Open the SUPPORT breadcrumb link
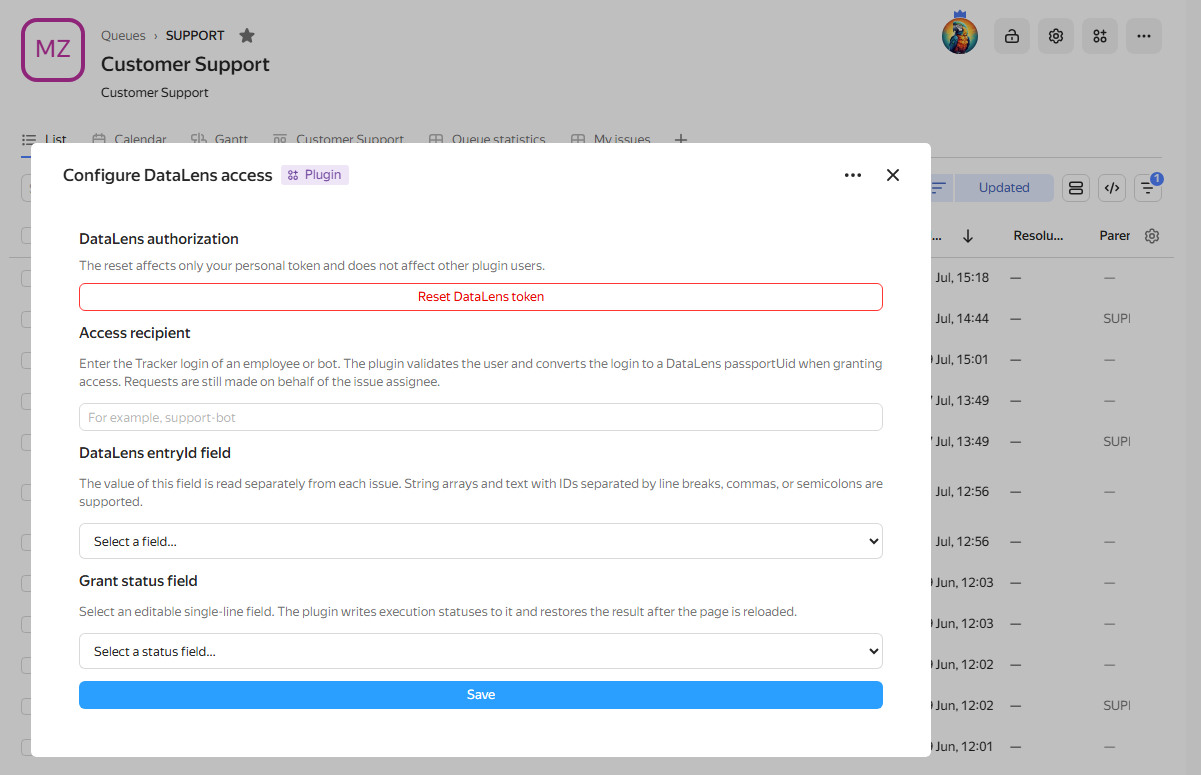Viewport: 1201px width, 775px height. tap(195, 36)
